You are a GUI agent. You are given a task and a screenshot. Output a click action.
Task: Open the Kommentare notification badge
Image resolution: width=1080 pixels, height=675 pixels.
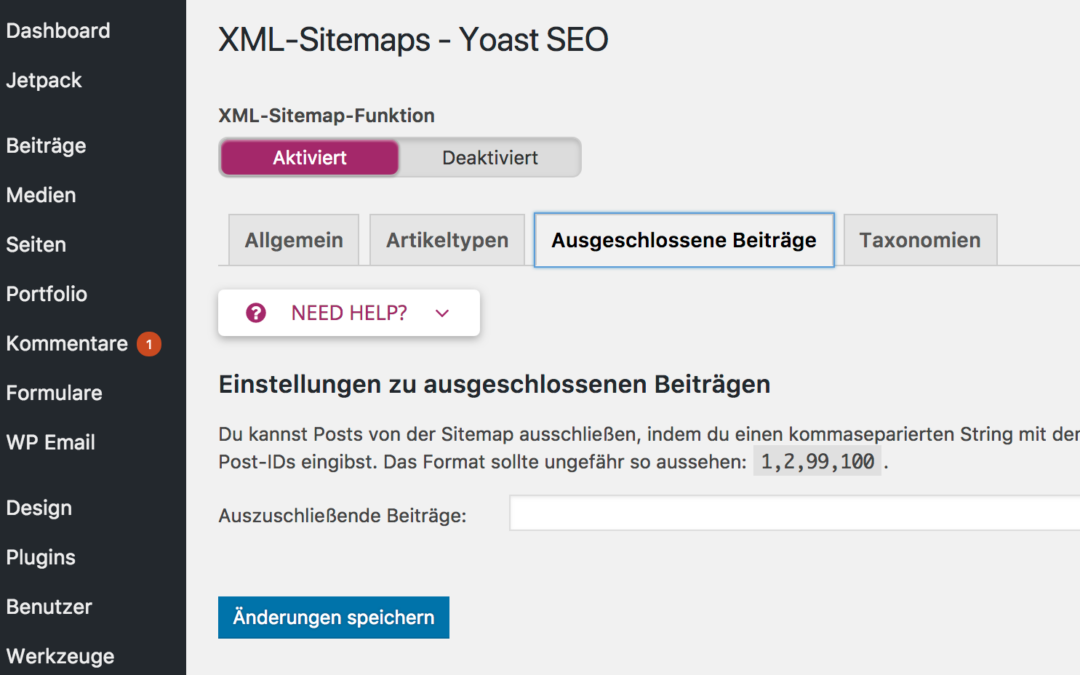[149, 344]
